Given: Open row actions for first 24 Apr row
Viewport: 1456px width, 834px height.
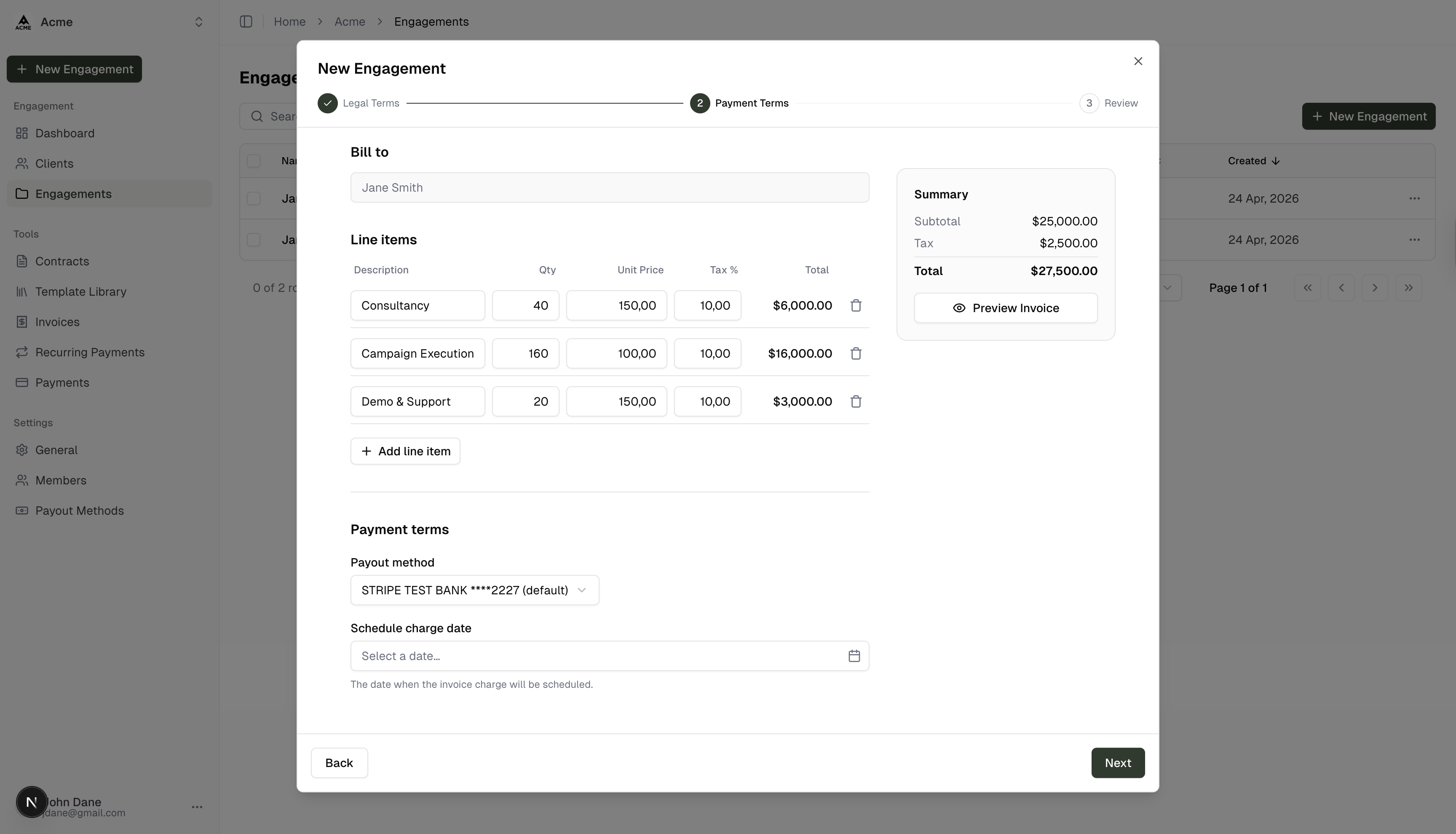Looking at the screenshot, I should [1414, 198].
